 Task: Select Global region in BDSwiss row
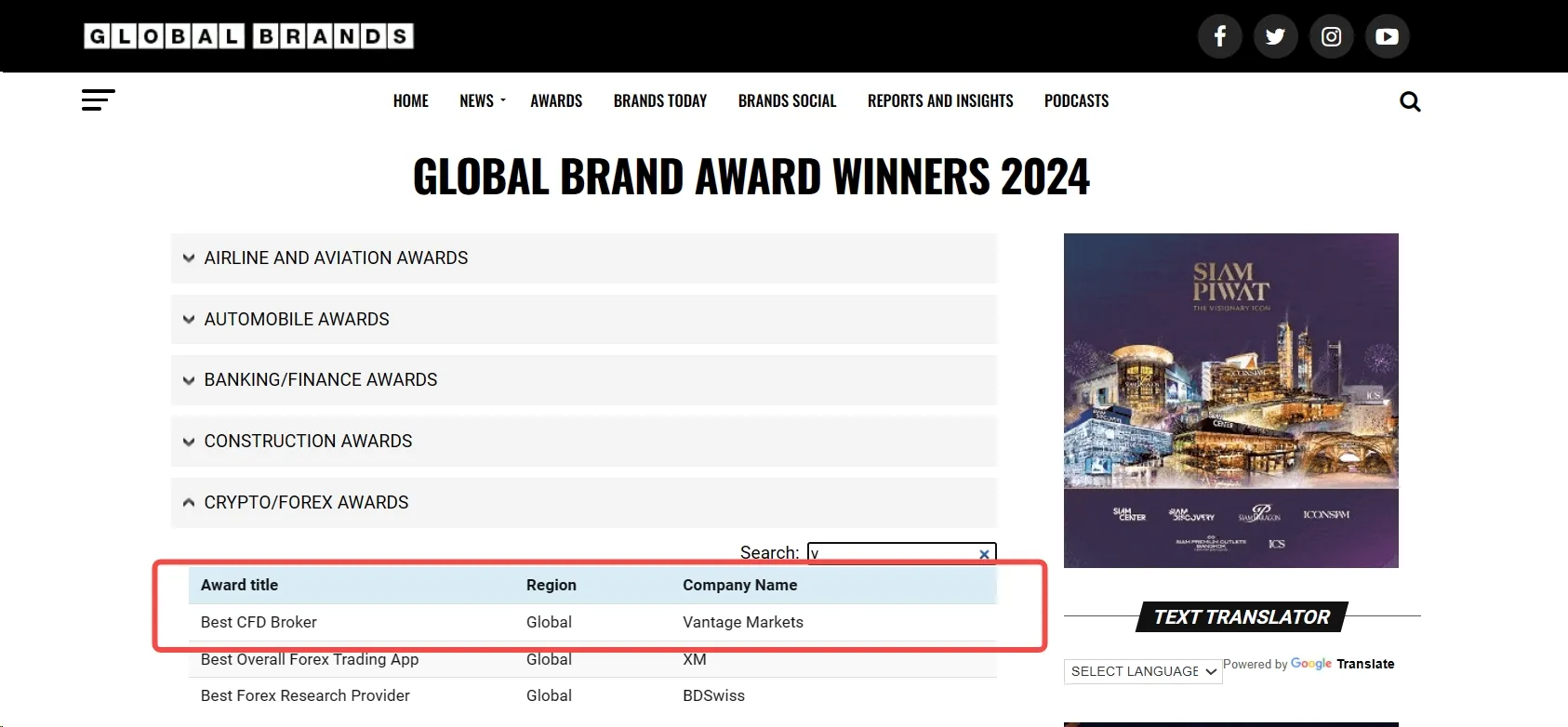coord(549,695)
